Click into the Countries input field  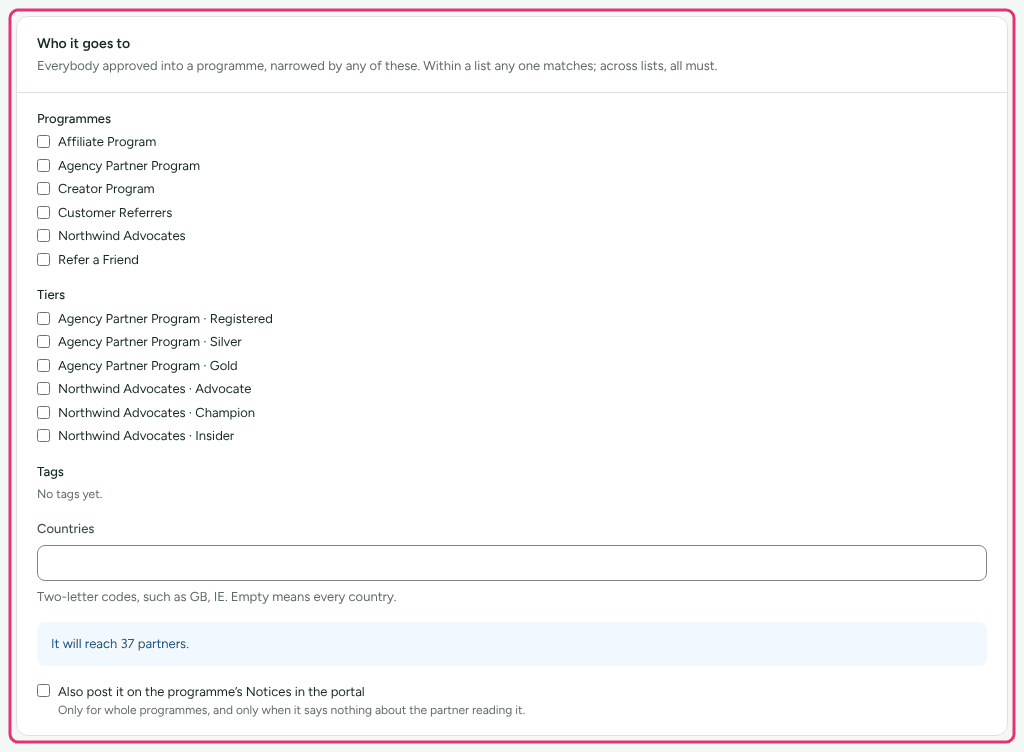[512, 563]
